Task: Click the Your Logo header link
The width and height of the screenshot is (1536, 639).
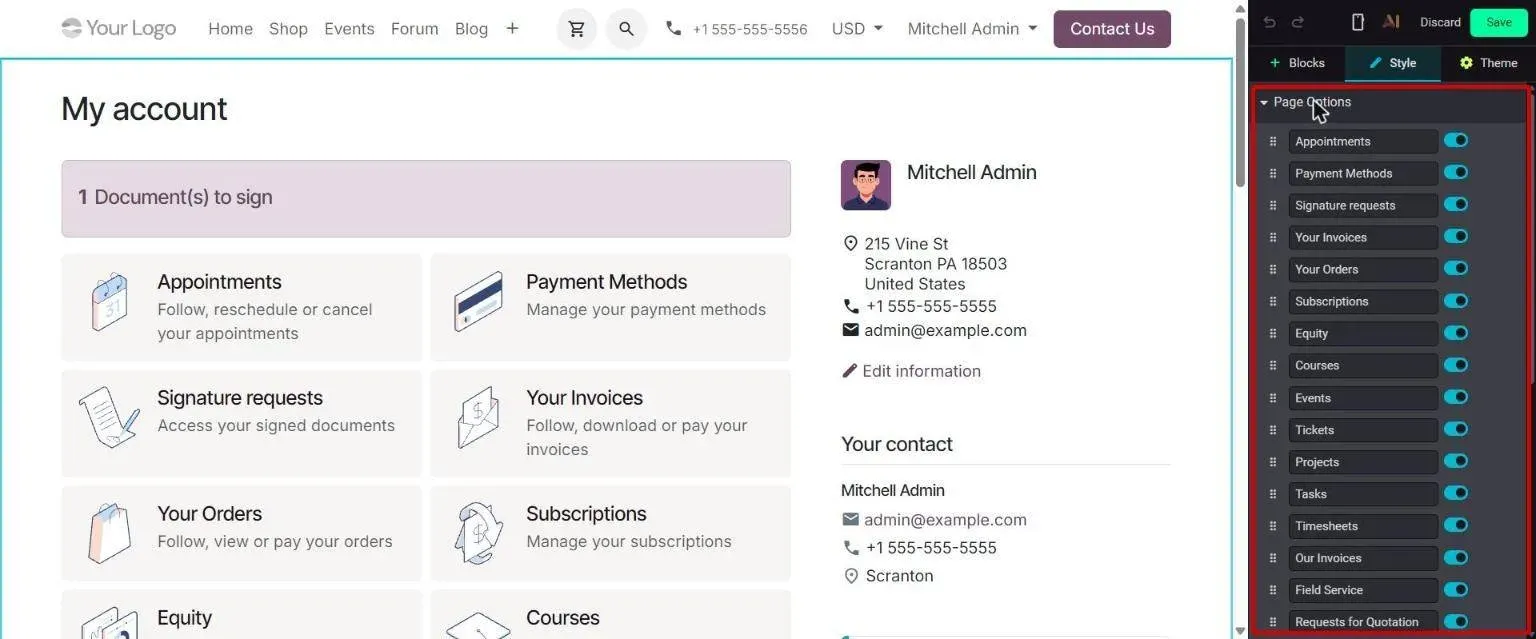Action: [x=118, y=28]
